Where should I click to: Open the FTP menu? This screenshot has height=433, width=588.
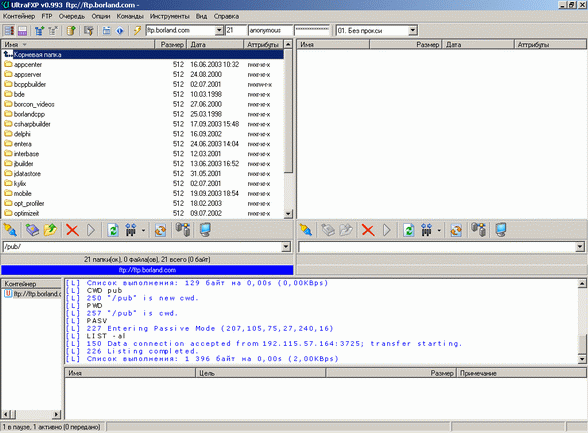click(47, 16)
